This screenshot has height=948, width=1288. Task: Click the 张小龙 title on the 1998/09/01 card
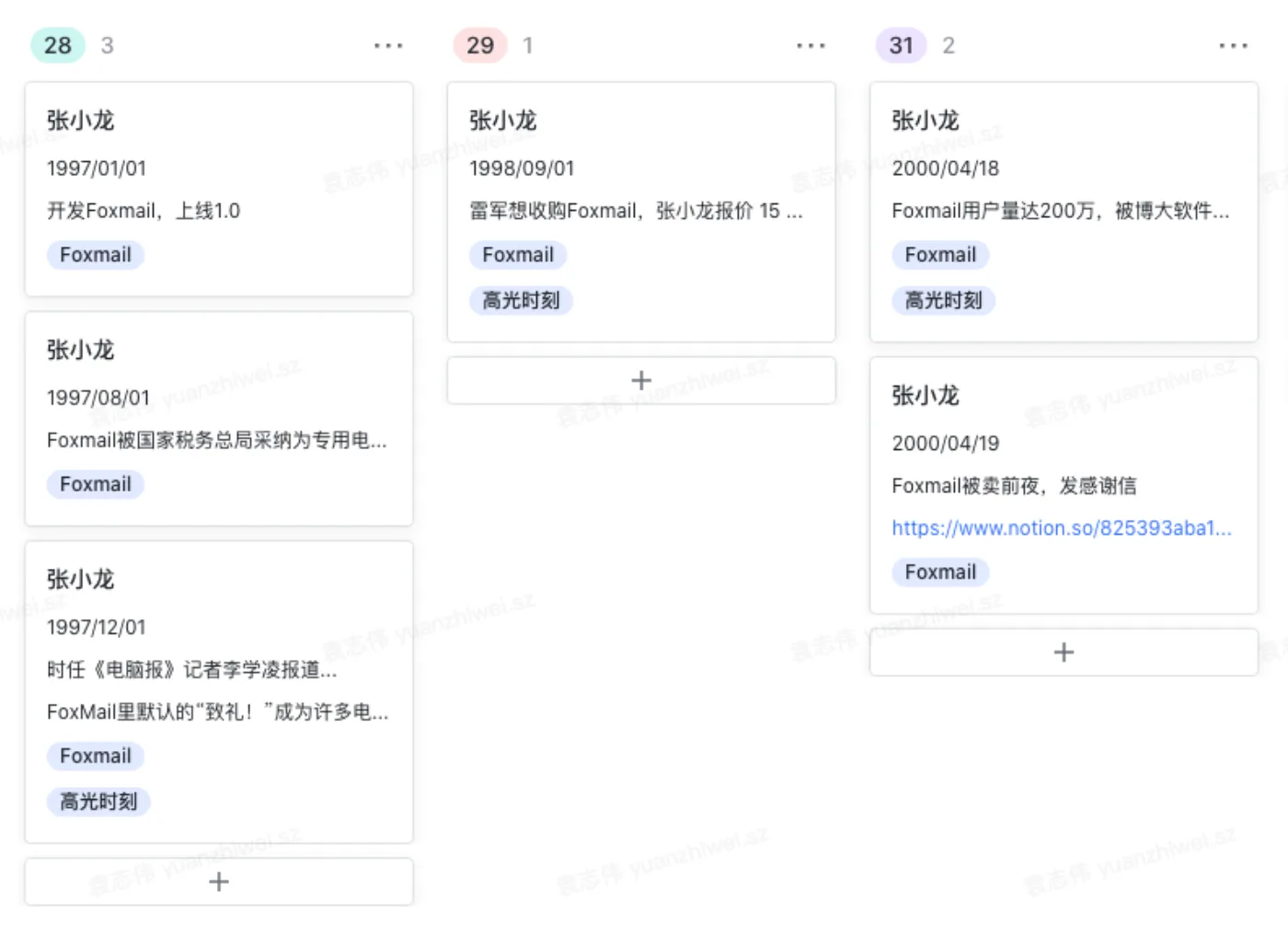(502, 121)
